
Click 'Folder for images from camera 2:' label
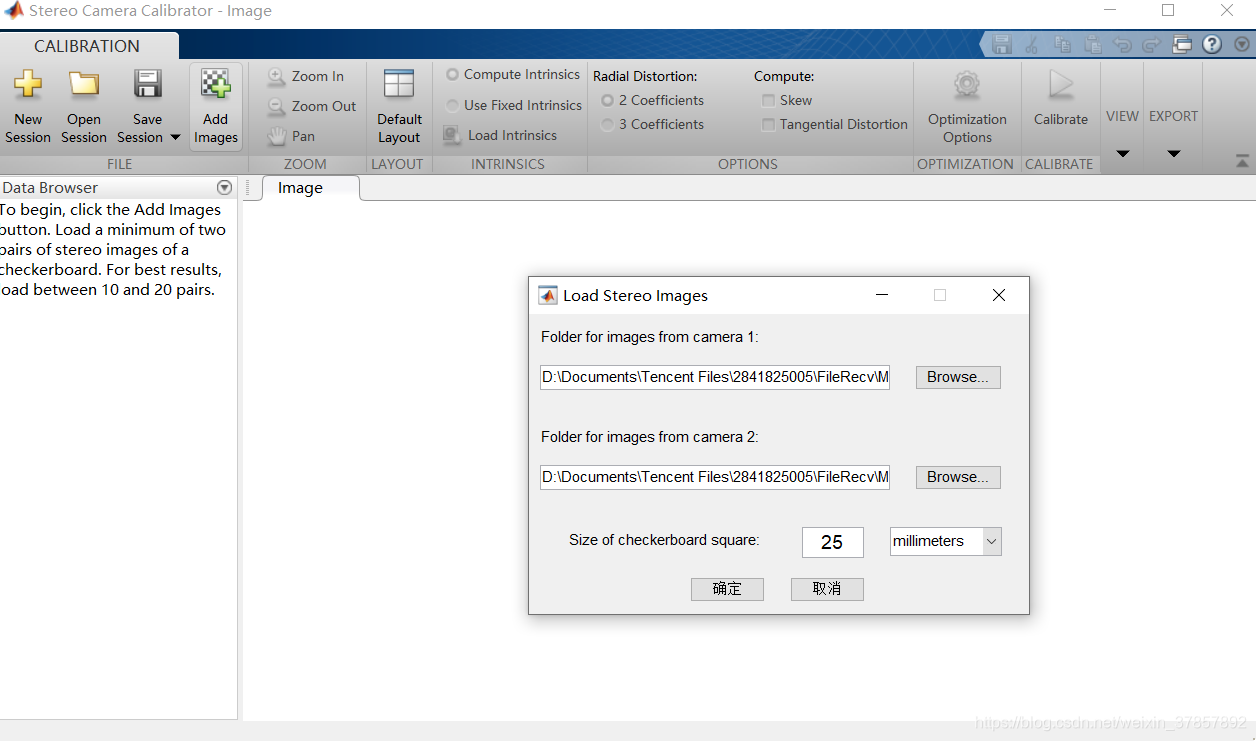(x=650, y=437)
